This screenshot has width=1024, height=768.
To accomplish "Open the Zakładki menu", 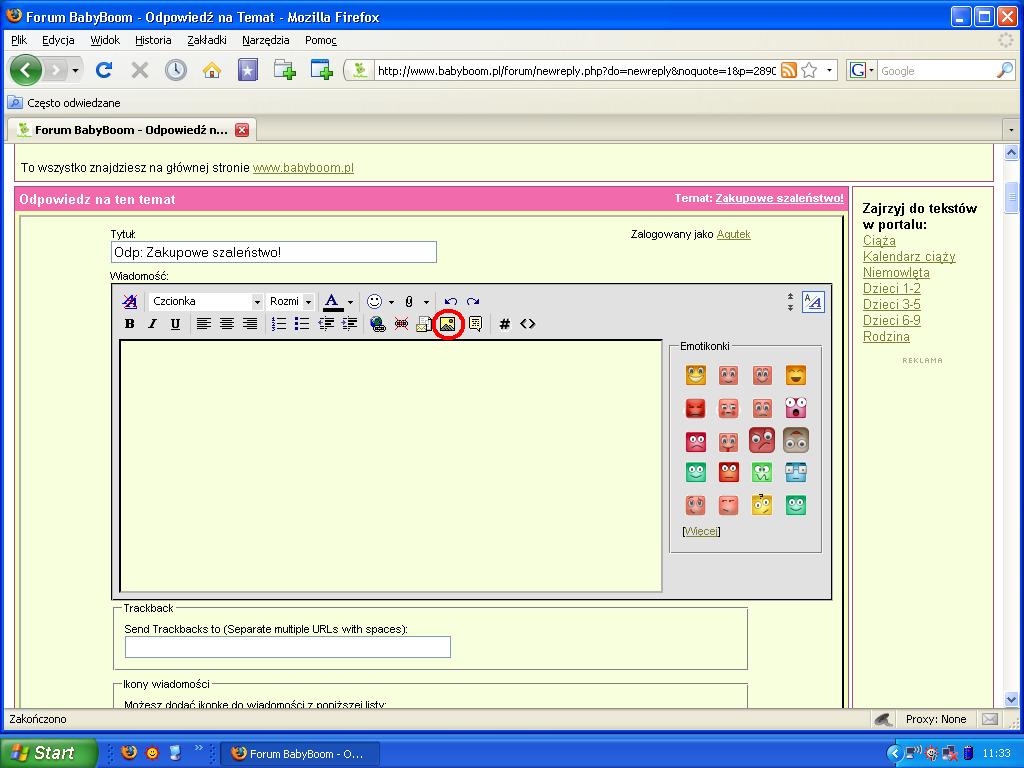I will pyautogui.click(x=206, y=40).
